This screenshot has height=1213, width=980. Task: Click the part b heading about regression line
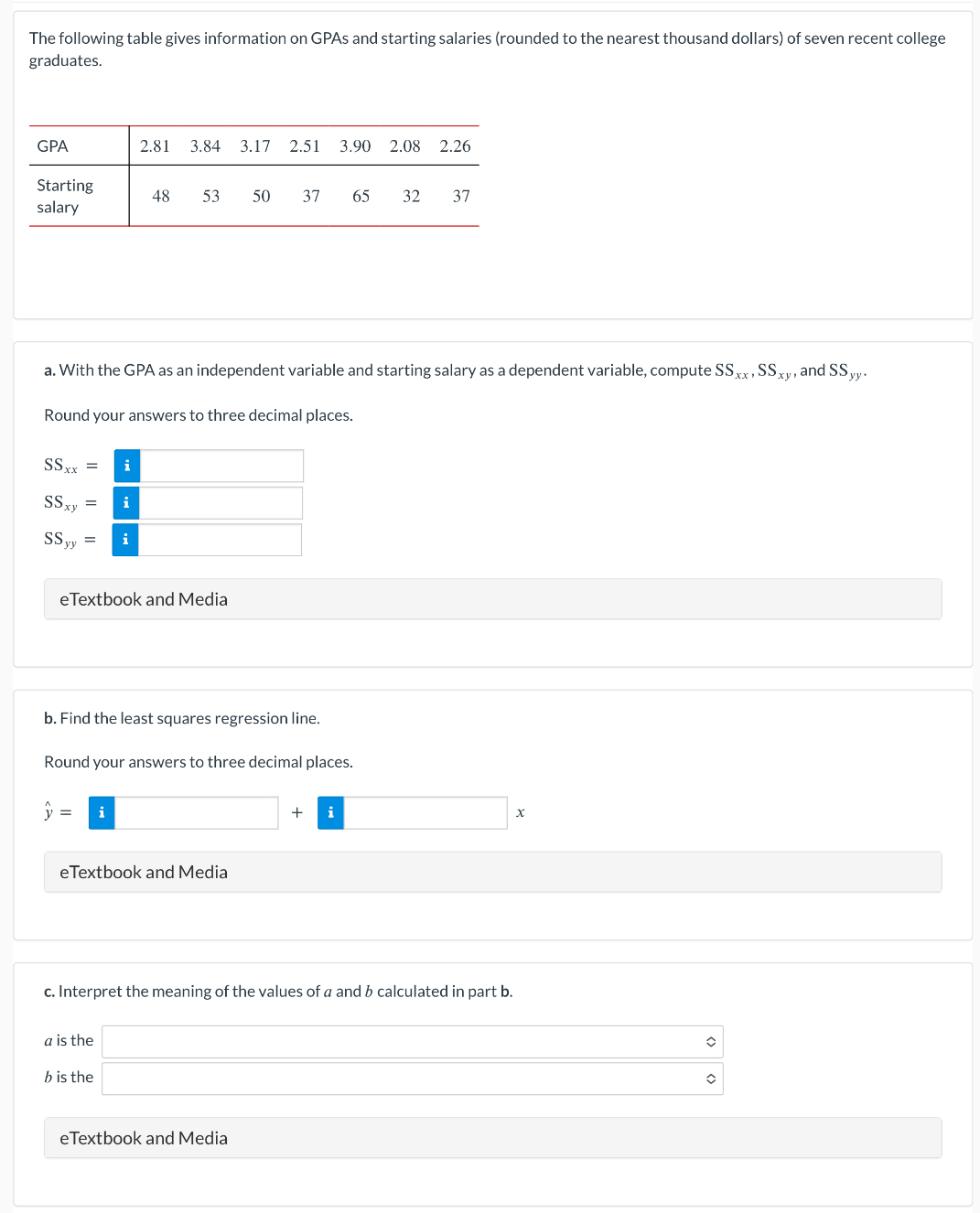coord(181,718)
